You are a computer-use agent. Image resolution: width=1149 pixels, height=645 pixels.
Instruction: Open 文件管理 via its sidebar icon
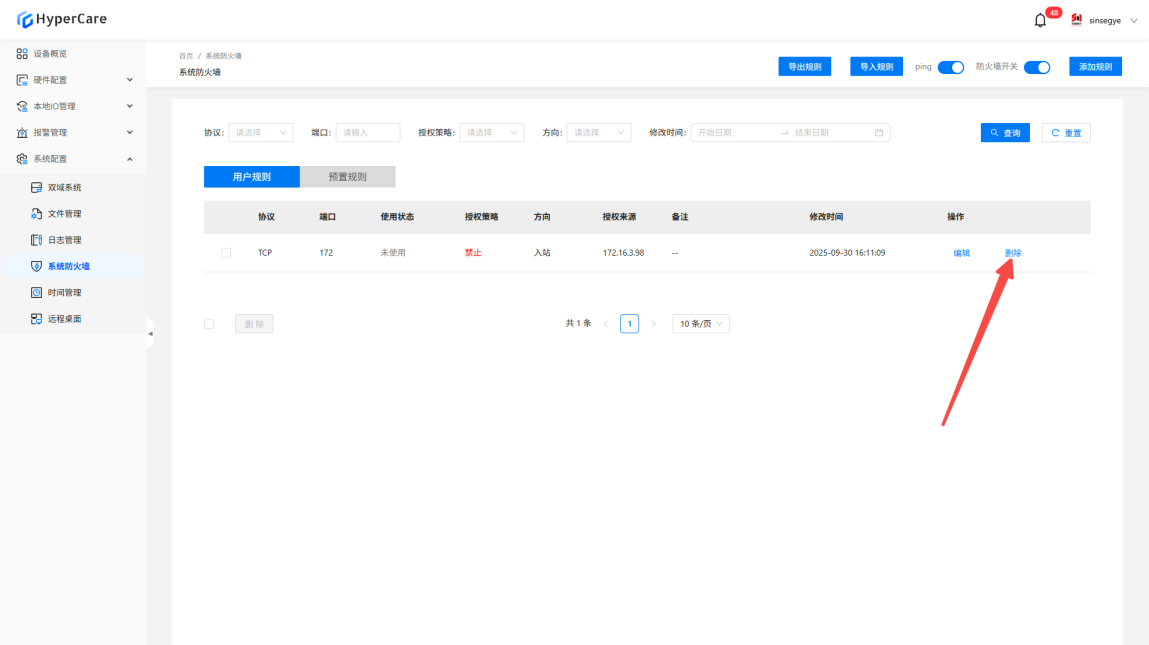pyautogui.click(x=36, y=214)
